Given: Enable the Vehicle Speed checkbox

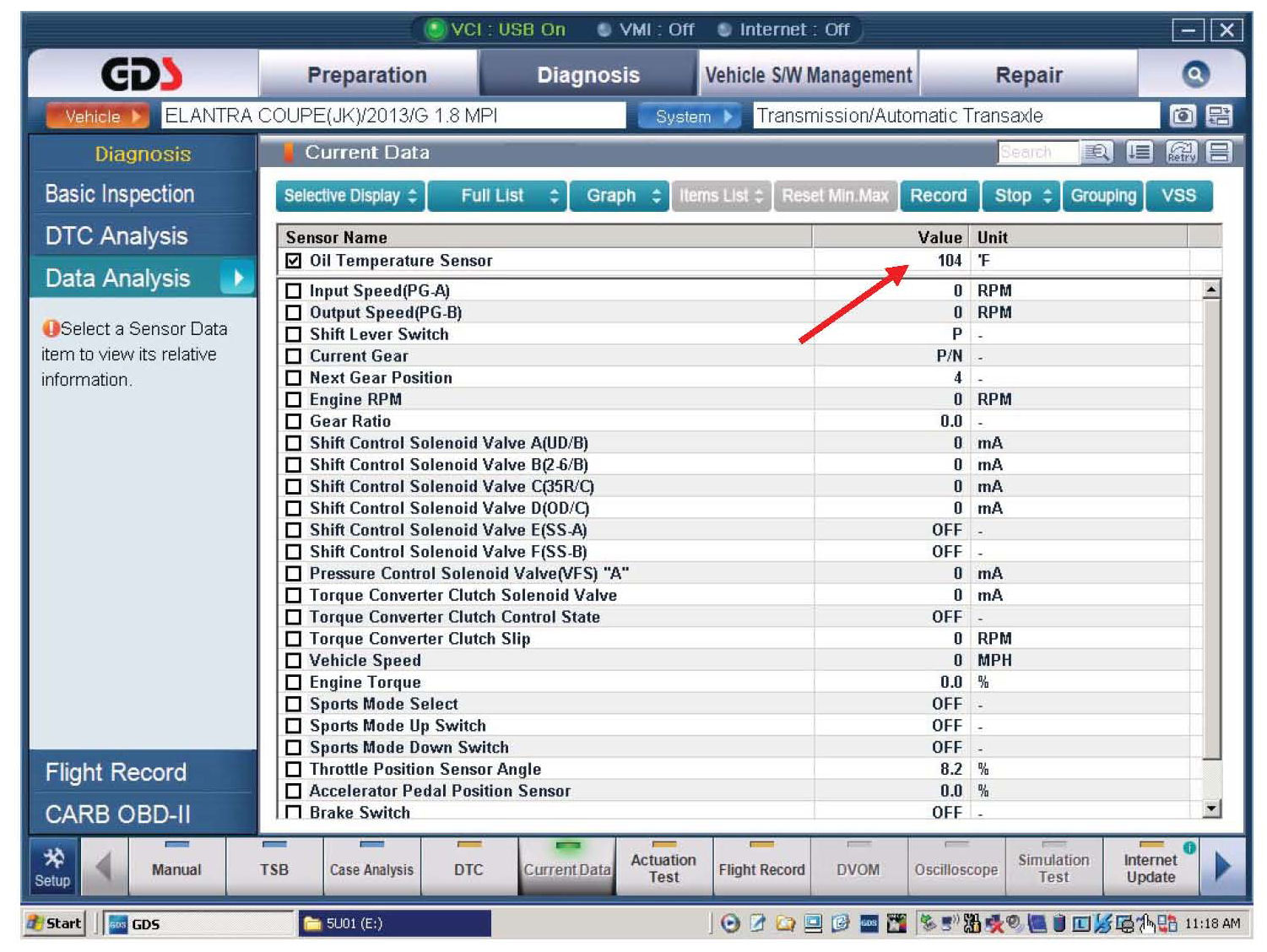Looking at the screenshot, I should (x=293, y=661).
